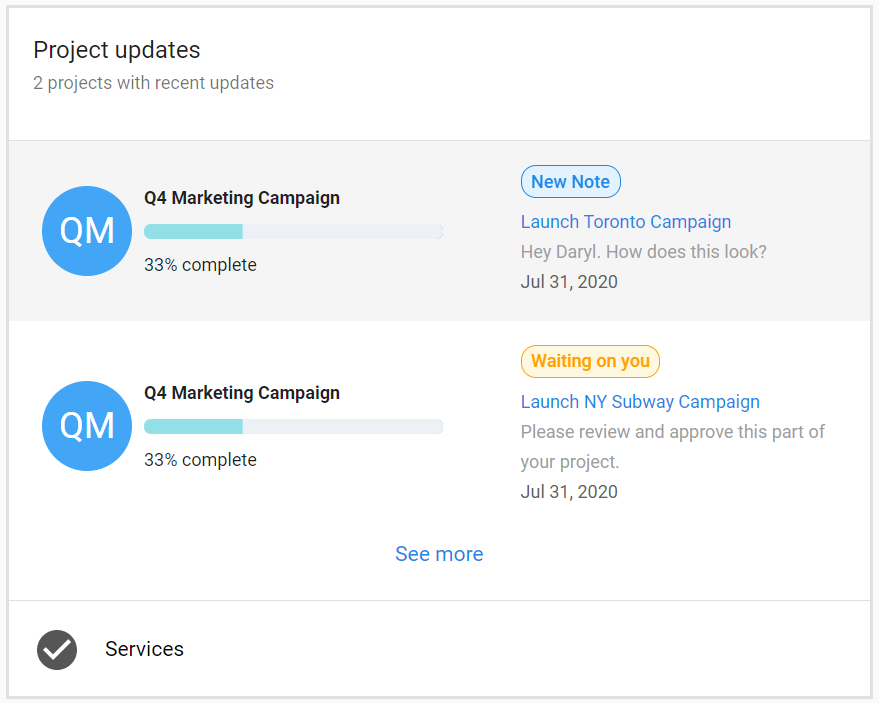Click '33% complete' text in the first project row

point(200,265)
